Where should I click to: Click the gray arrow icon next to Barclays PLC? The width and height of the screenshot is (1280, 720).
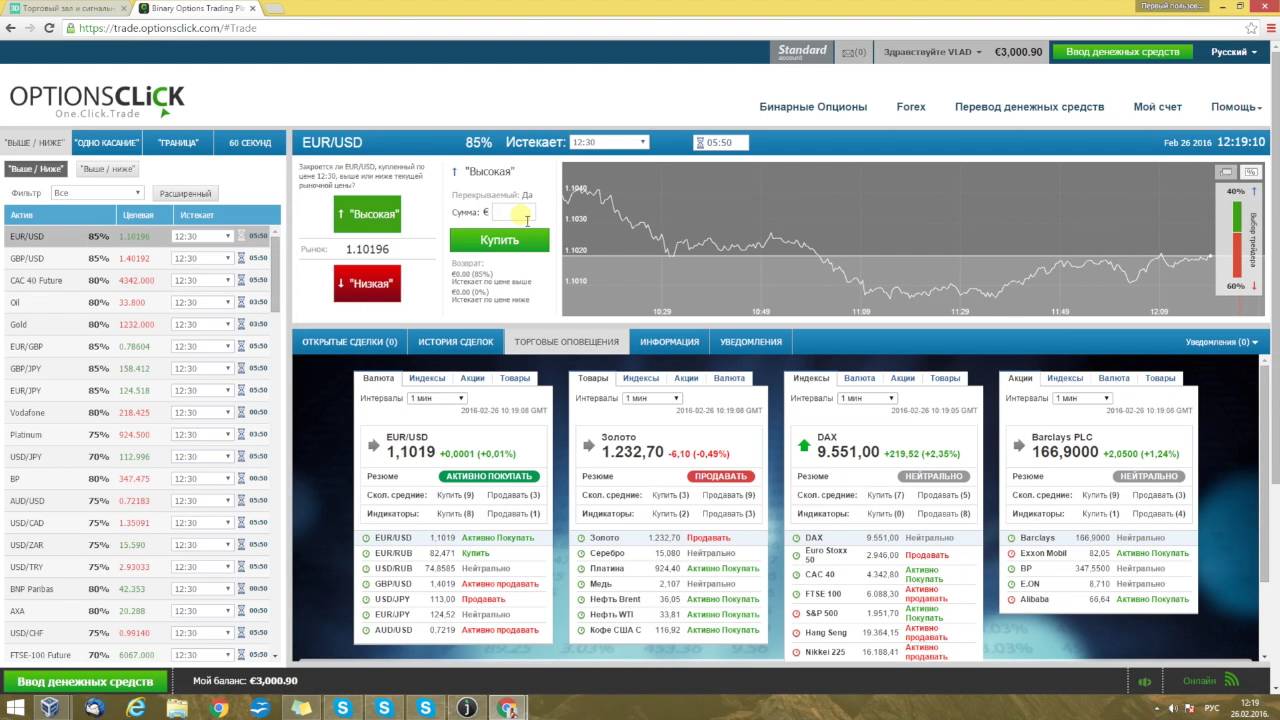coord(1019,445)
